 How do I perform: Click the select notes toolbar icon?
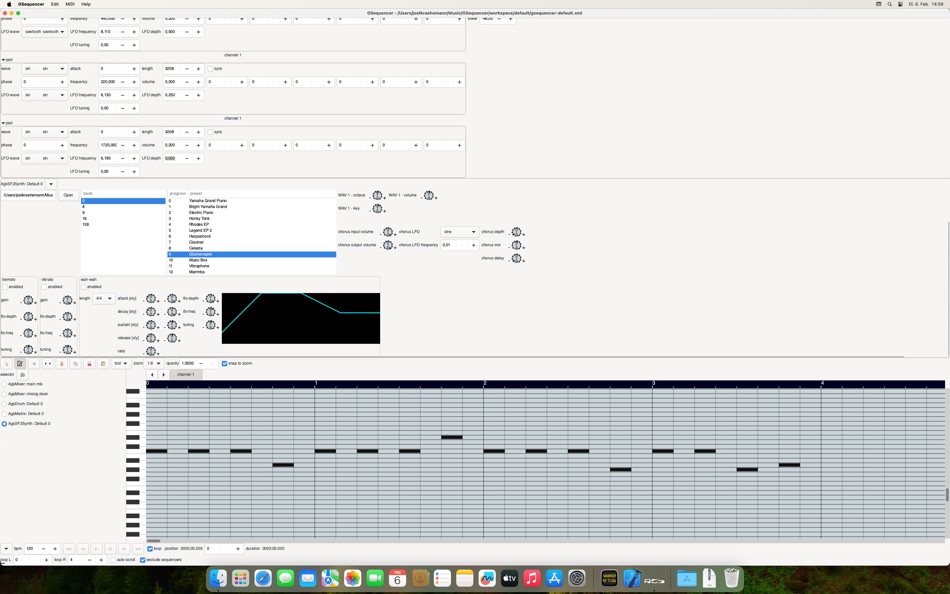pos(46,363)
